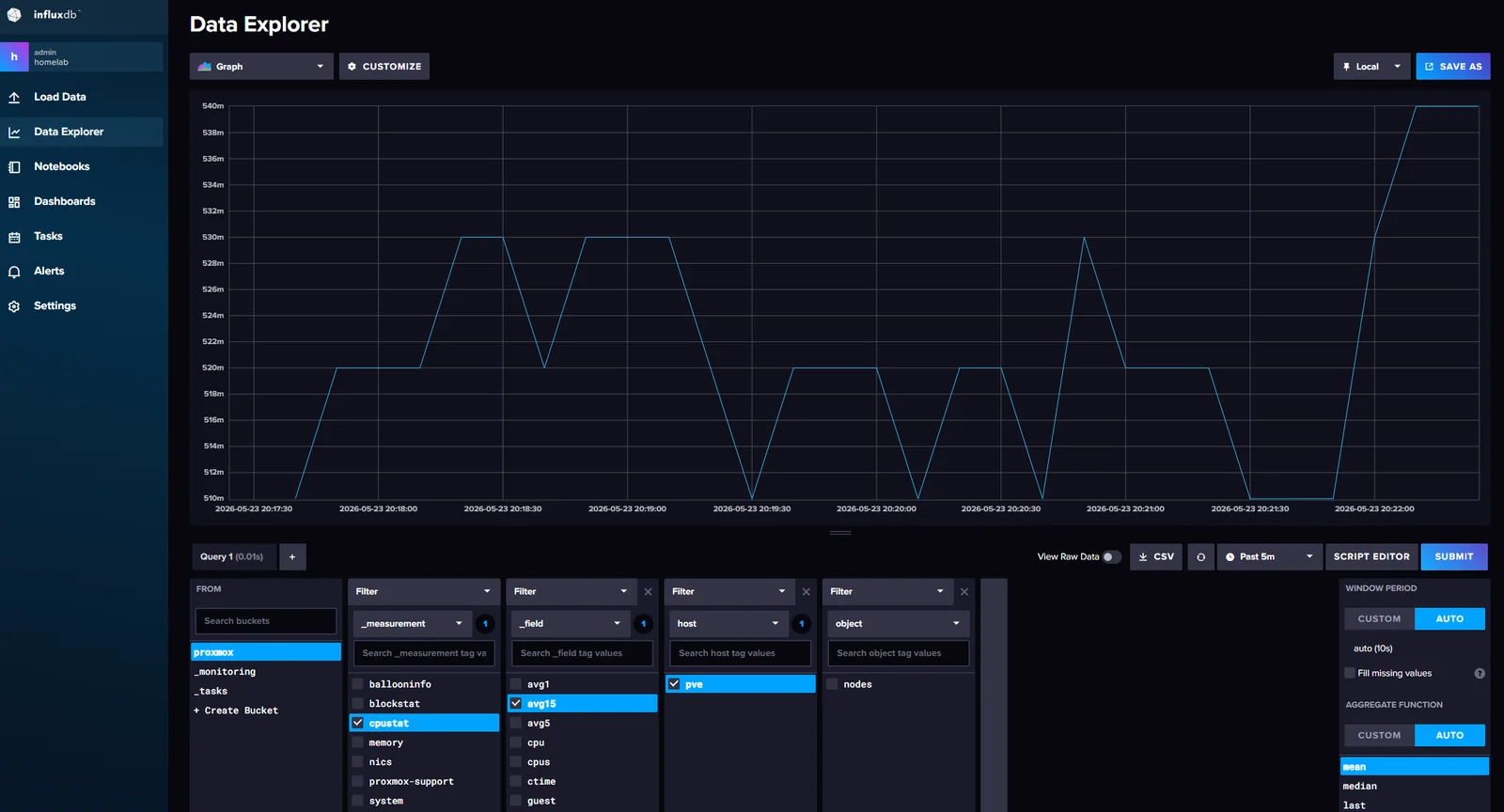Click the Settings gear icon in sidebar

point(14,306)
